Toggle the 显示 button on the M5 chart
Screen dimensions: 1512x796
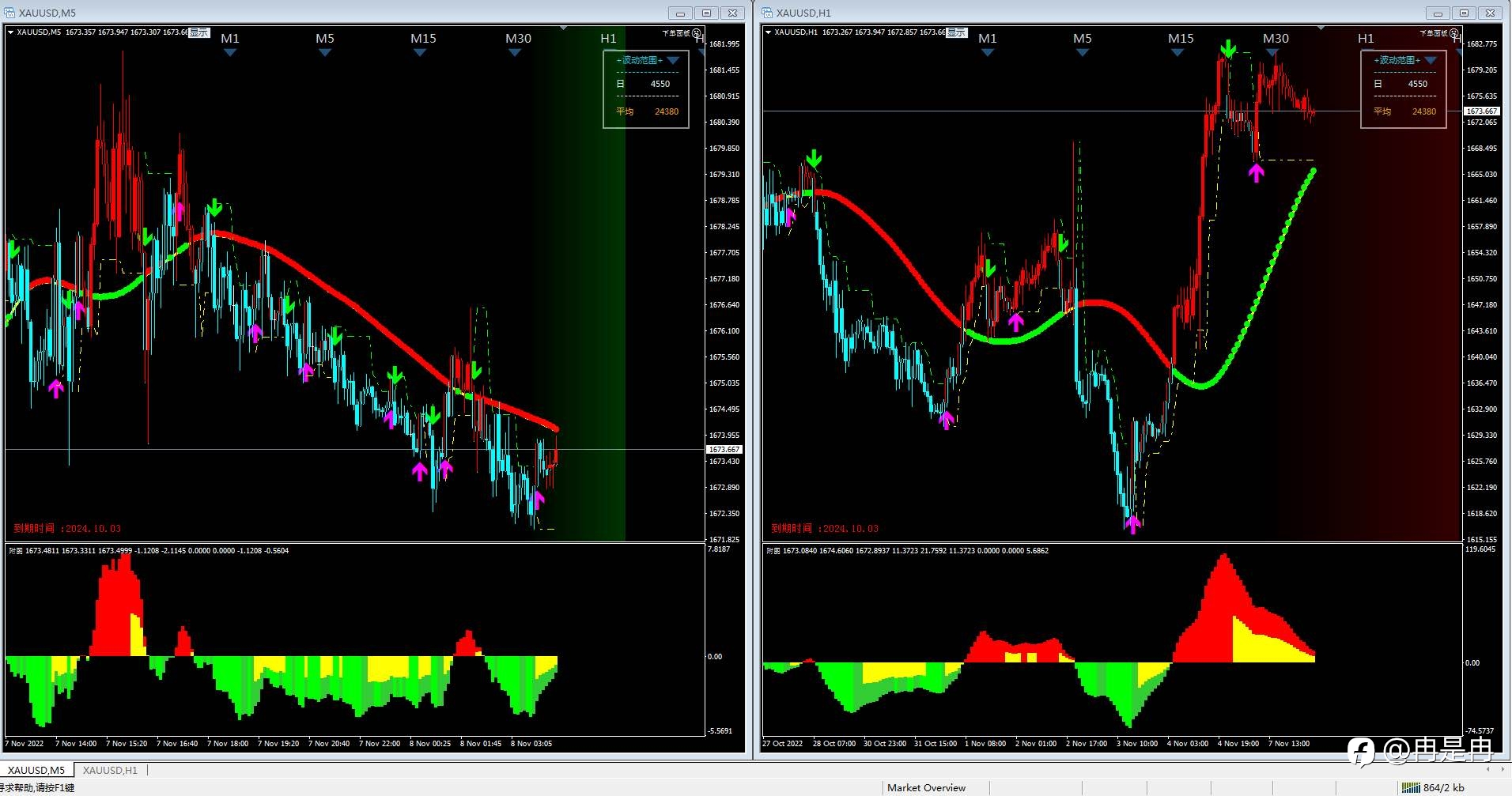tap(198, 32)
